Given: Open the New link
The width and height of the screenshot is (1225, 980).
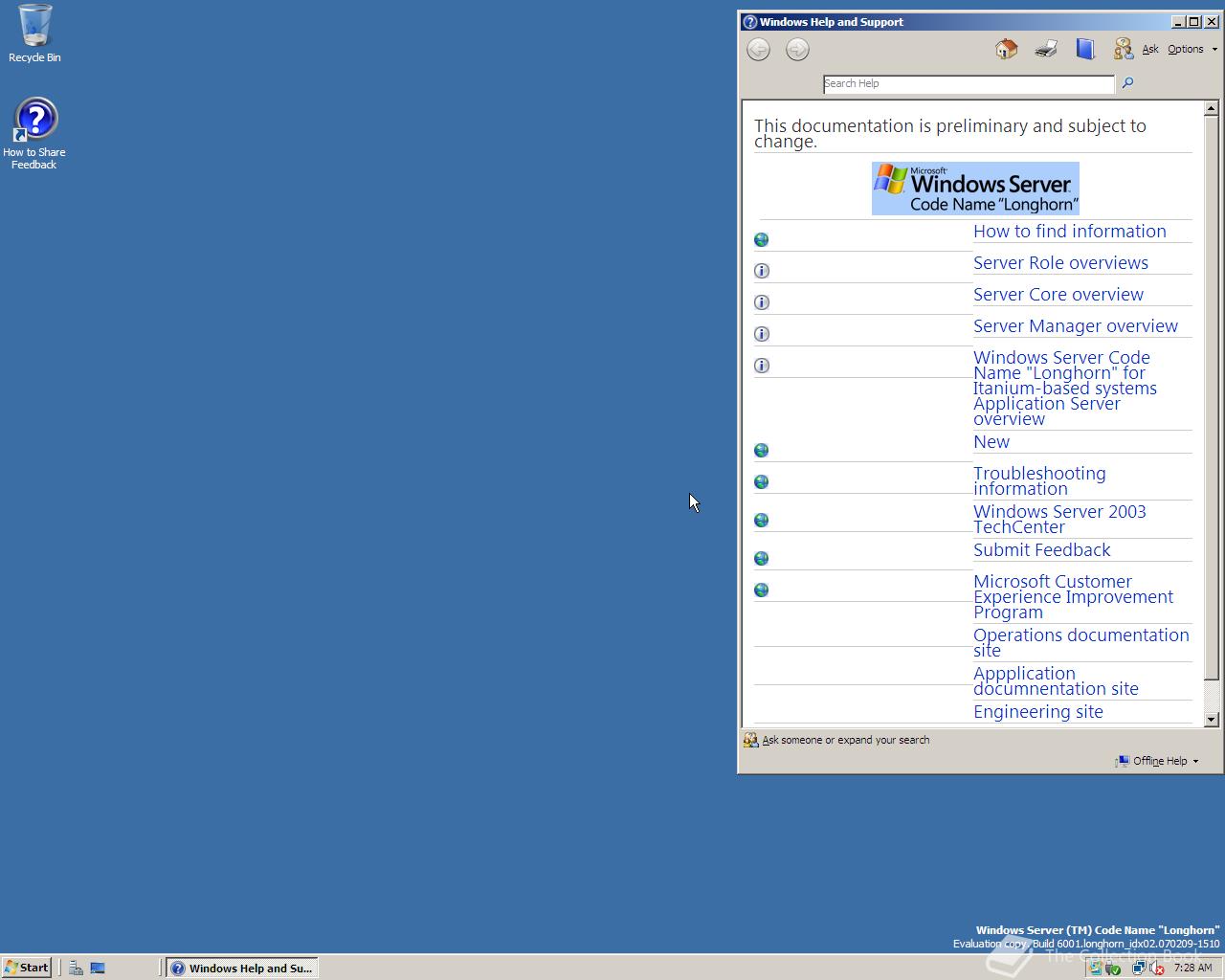Looking at the screenshot, I should [991, 441].
